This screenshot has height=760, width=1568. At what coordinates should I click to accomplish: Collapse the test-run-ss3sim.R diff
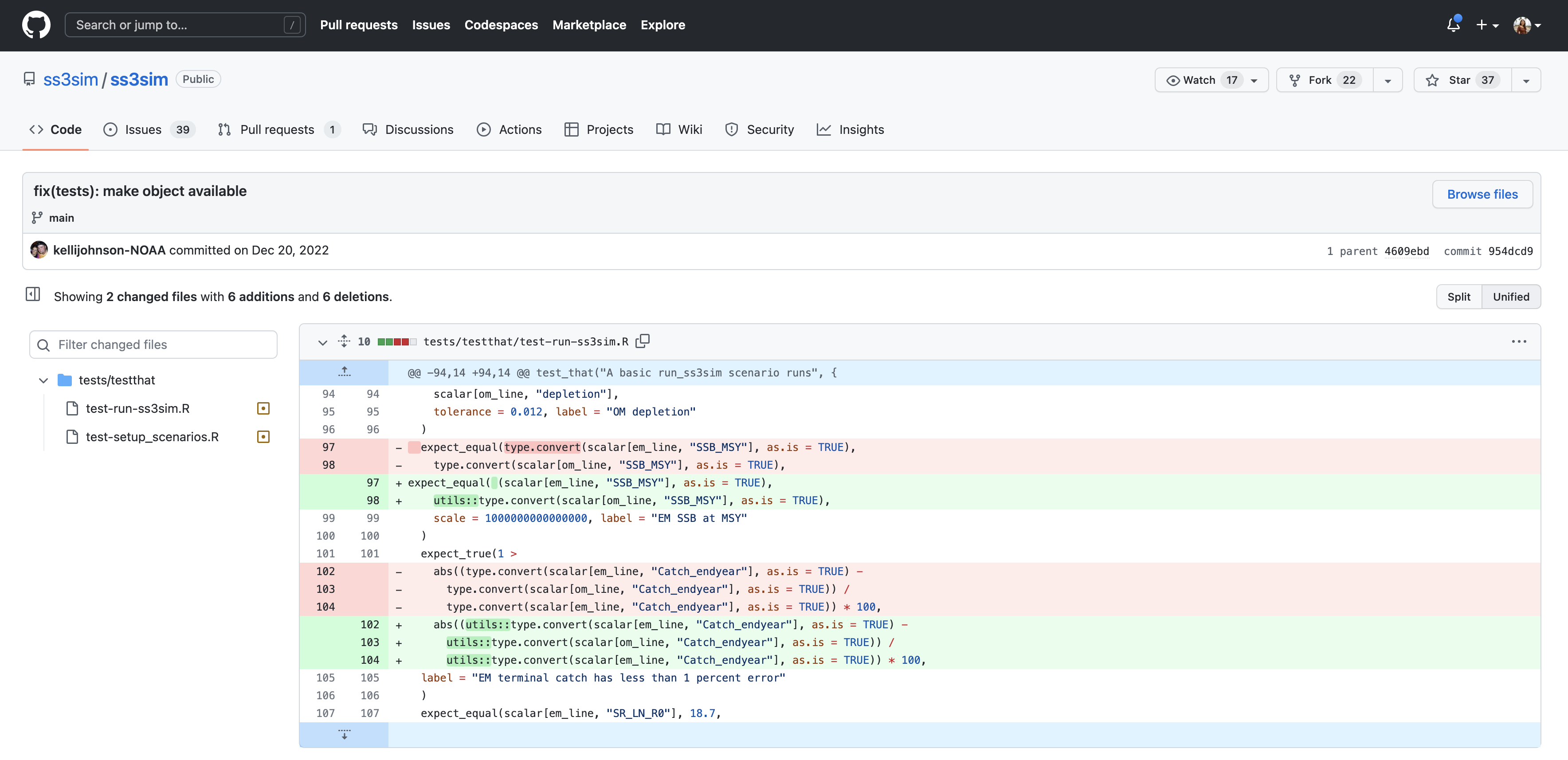click(323, 342)
